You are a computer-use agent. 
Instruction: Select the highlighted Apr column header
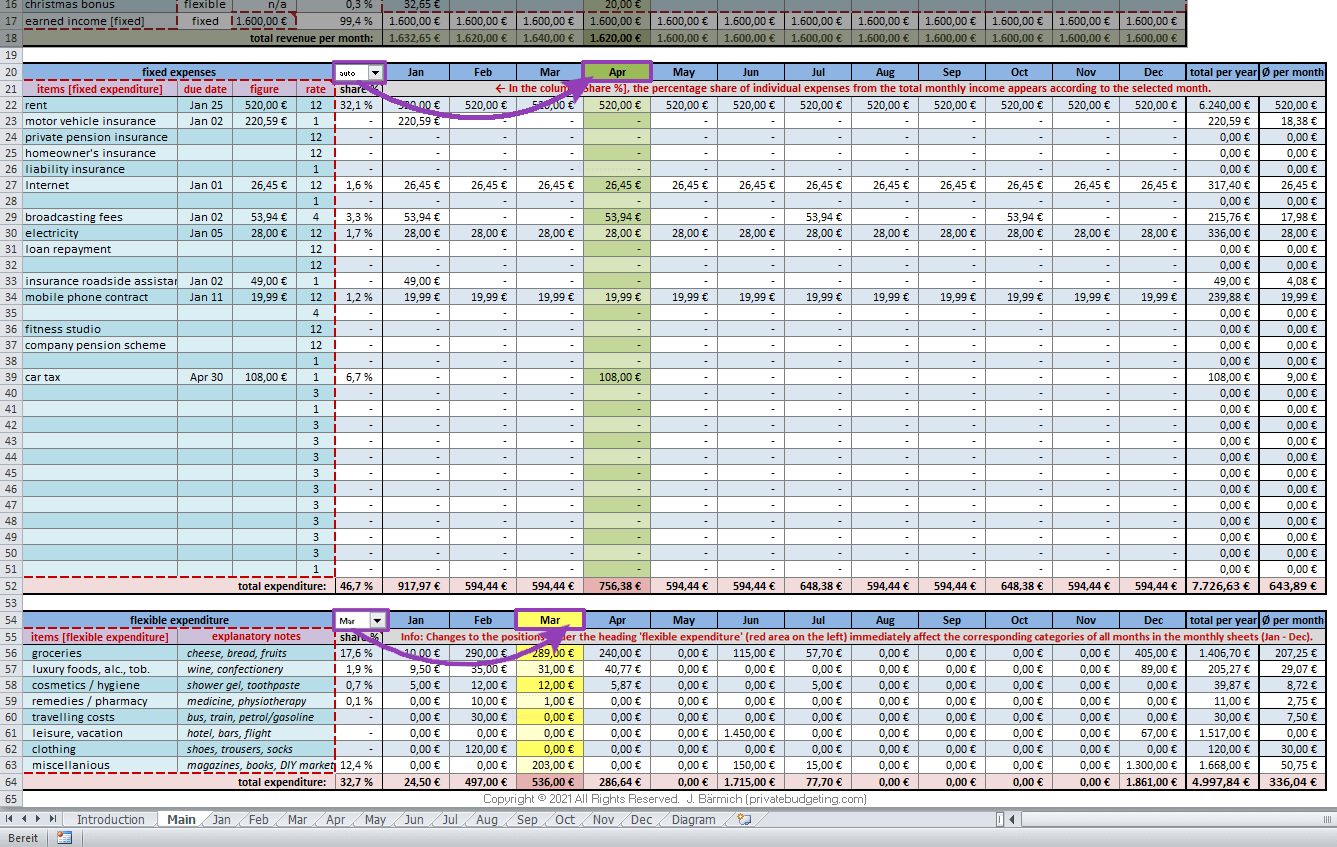point(617,73)
